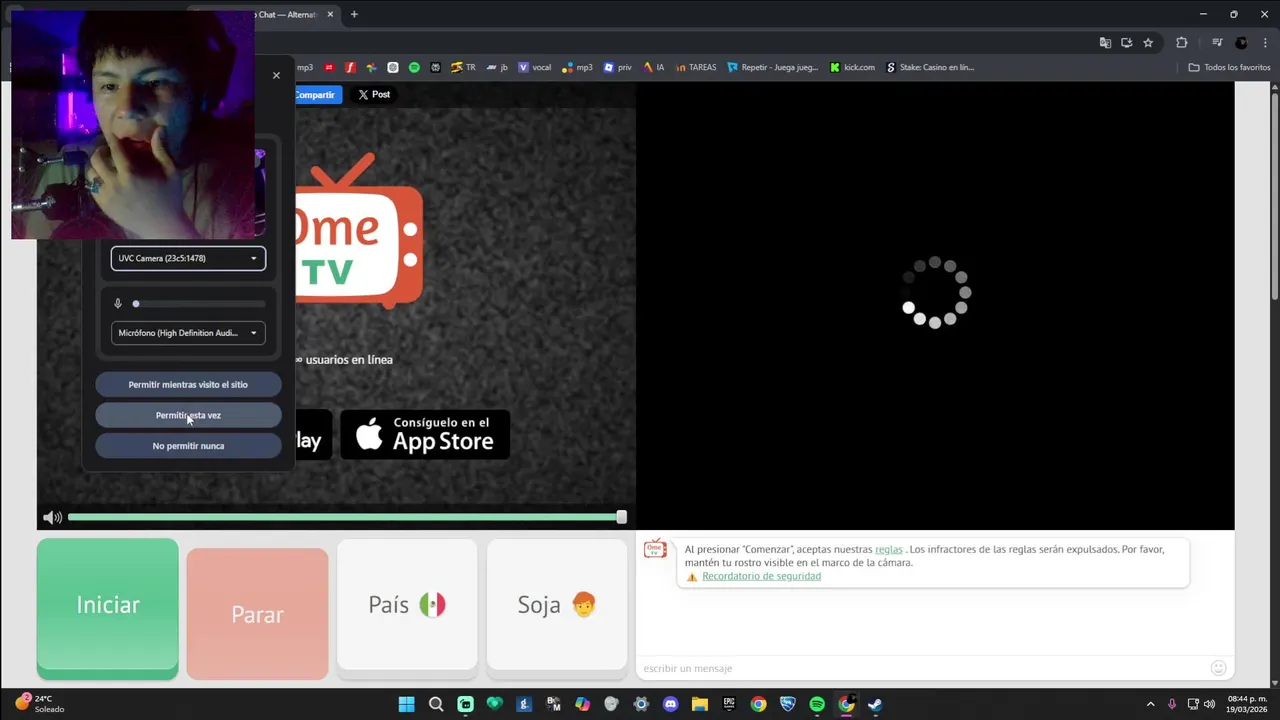Show hidden system tray icons chevron
Viewport: 1280px width, 720px height.
(x=1150, y=704)
